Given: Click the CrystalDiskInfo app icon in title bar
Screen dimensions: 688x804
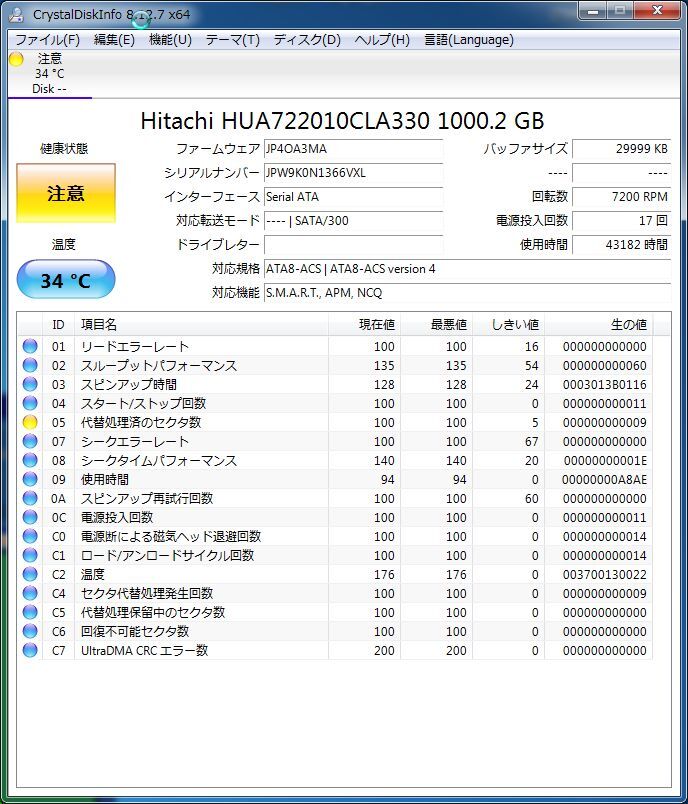Looking at the screenshot, I should pyautogui.click(x=16, y=14).
